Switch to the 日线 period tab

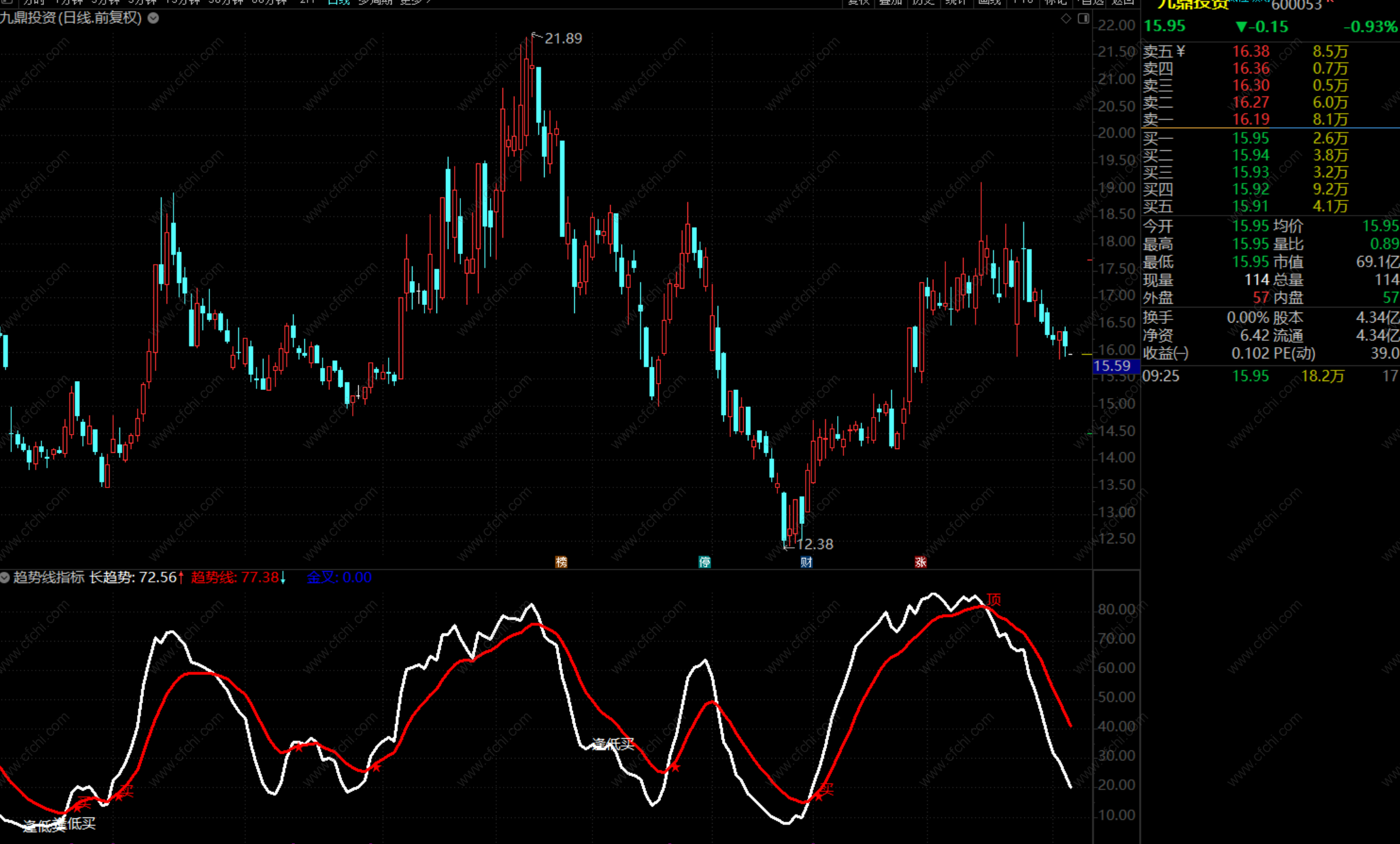338,3
